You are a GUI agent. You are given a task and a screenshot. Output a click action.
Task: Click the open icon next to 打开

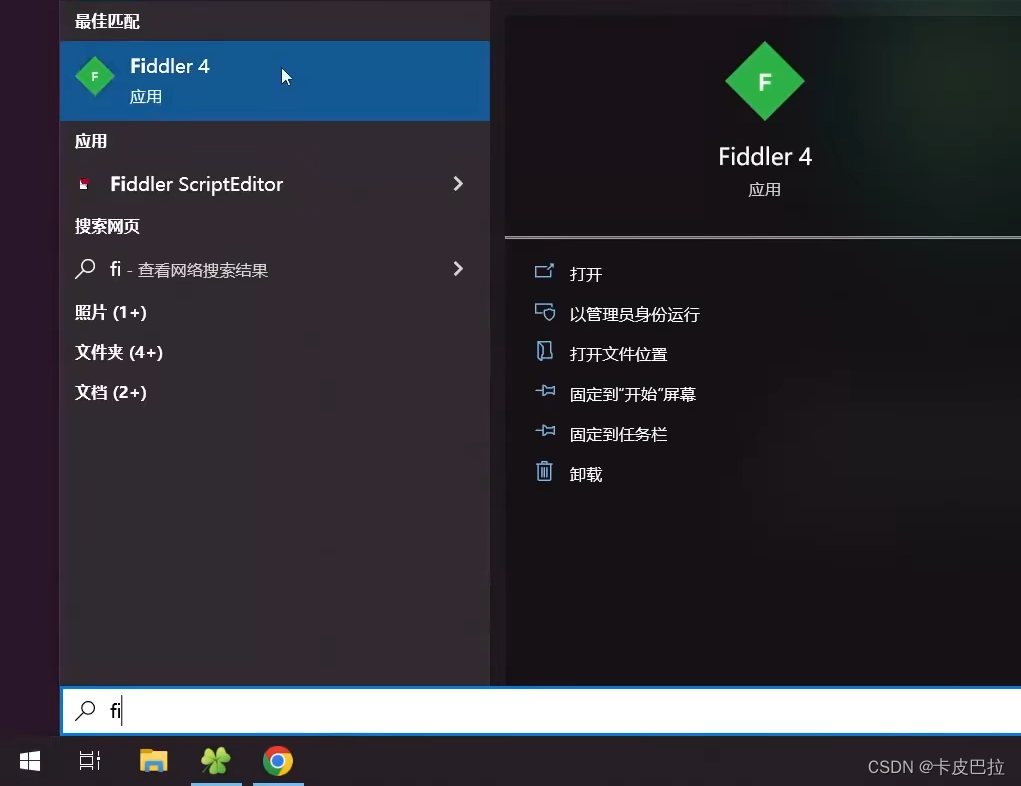(x=544, y=272)
